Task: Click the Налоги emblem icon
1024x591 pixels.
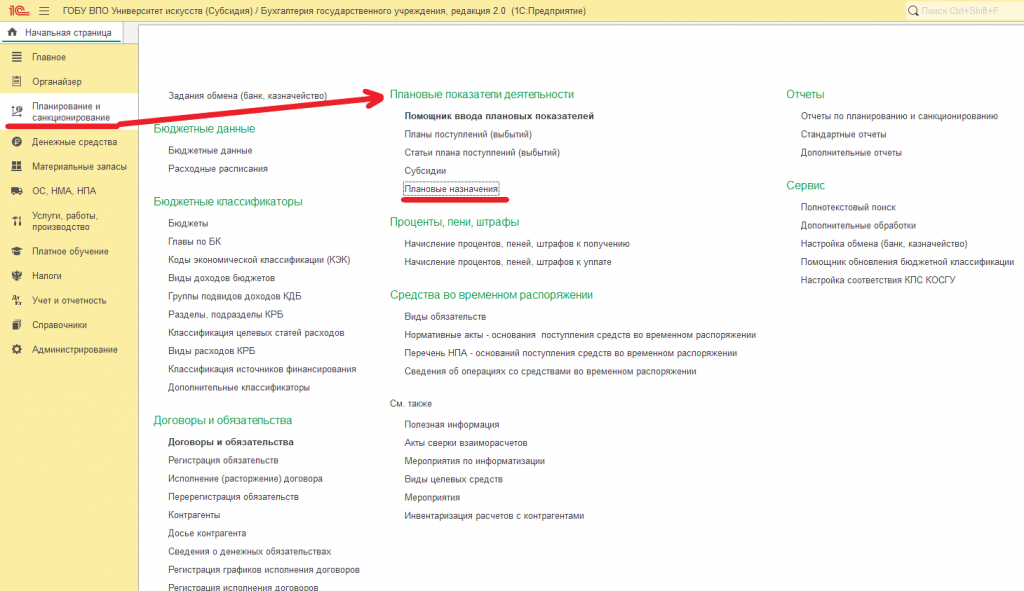Action: point(17,276)
